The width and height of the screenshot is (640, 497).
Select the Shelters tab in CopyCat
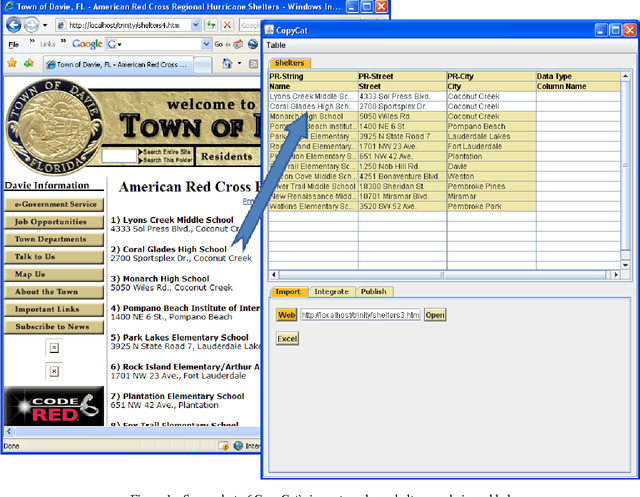(x=289, y=63)
